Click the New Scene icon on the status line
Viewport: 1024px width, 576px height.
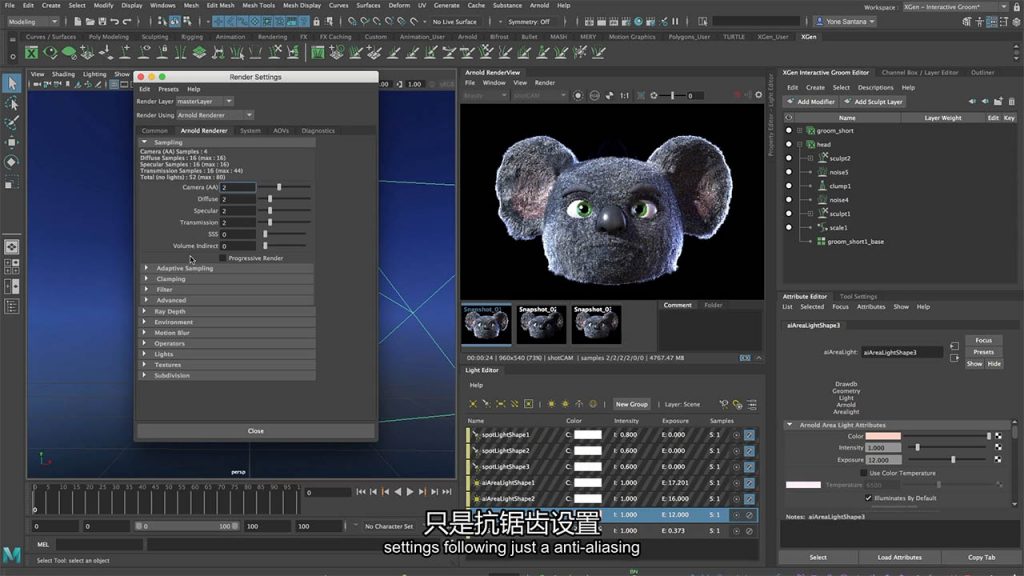coord(77,22)
